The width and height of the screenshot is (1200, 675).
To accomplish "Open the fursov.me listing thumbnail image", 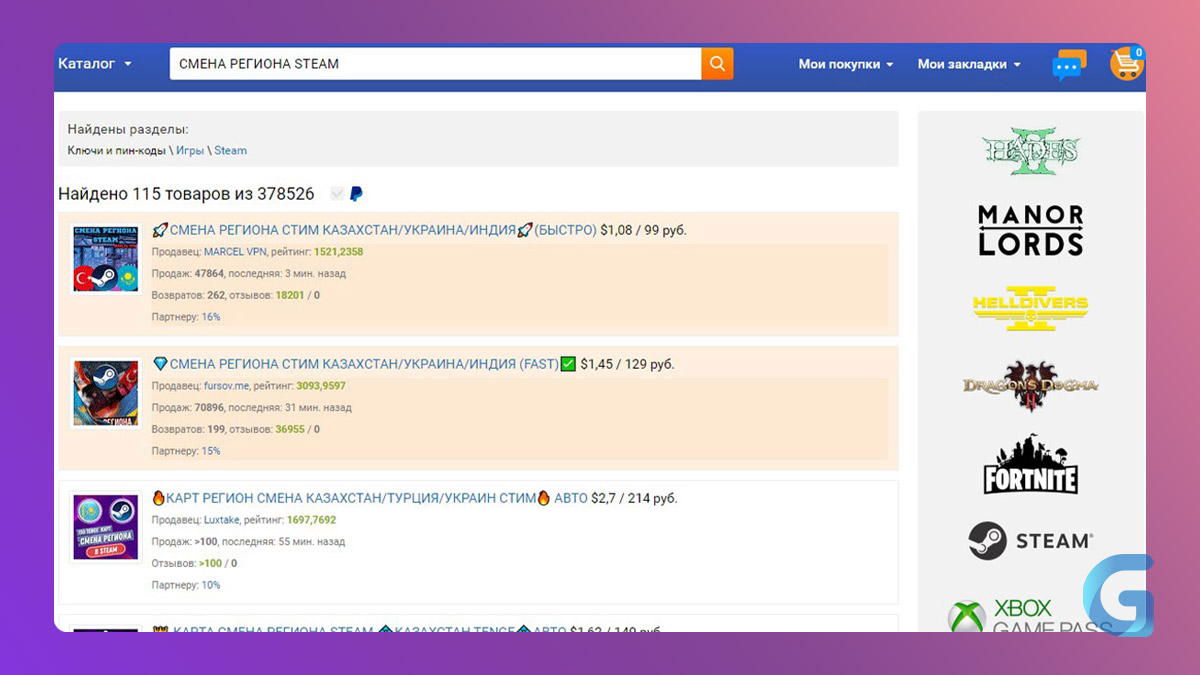I will [104, 393].
